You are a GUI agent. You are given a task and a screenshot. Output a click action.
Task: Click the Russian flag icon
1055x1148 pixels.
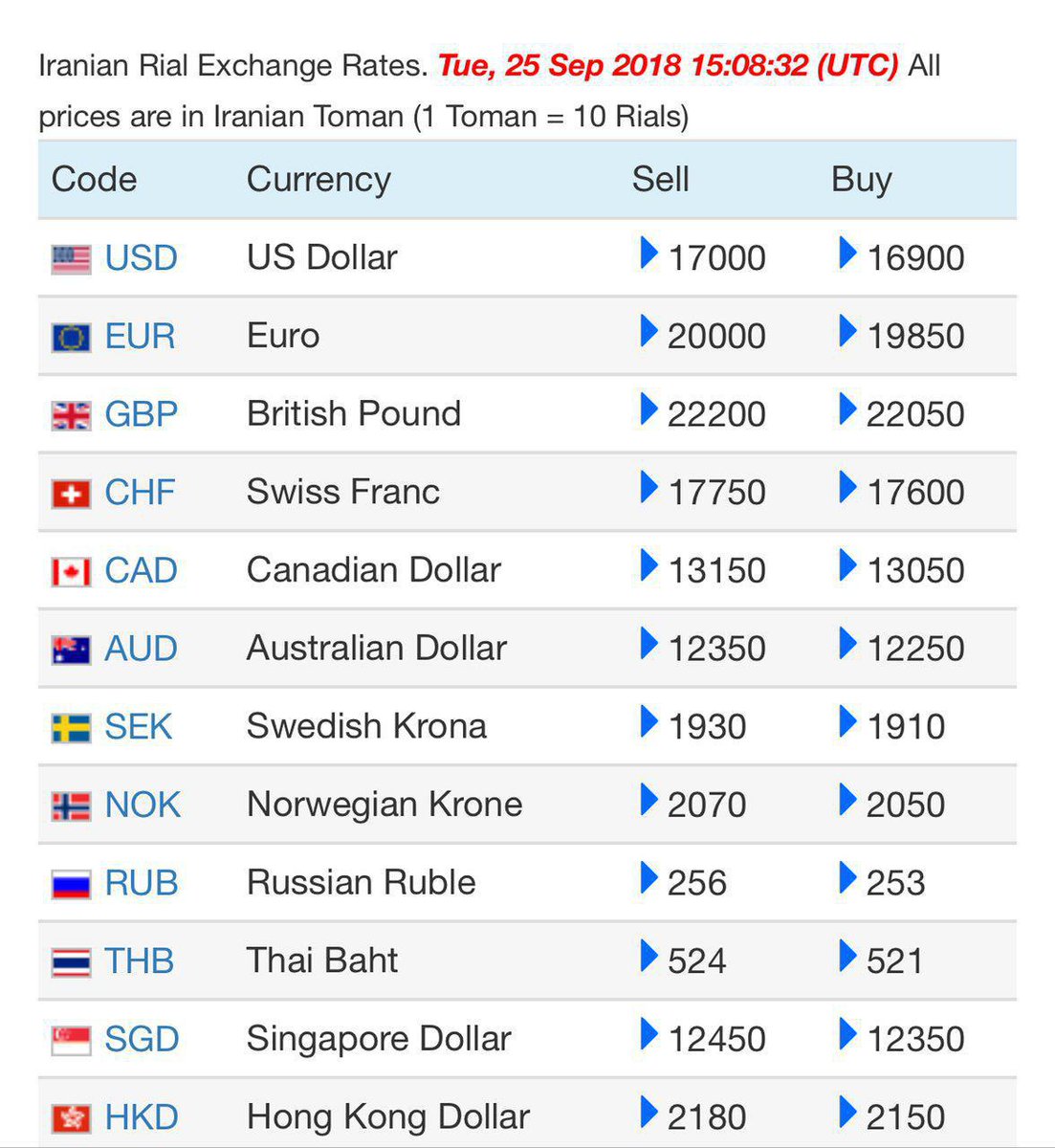tap(71, 884)
